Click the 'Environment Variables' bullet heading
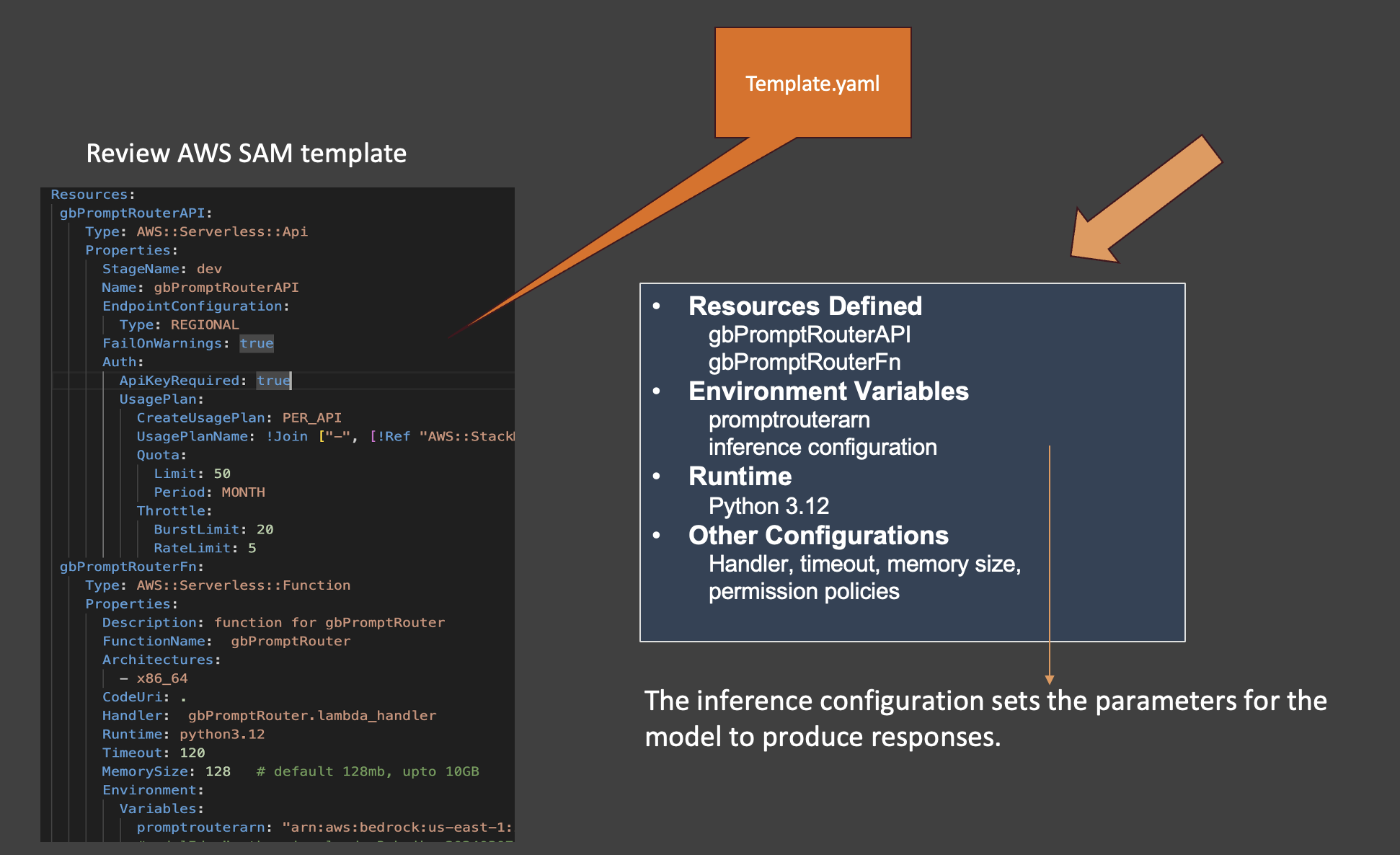Screen dimensions: 1400x855 (x=828, y=391)
